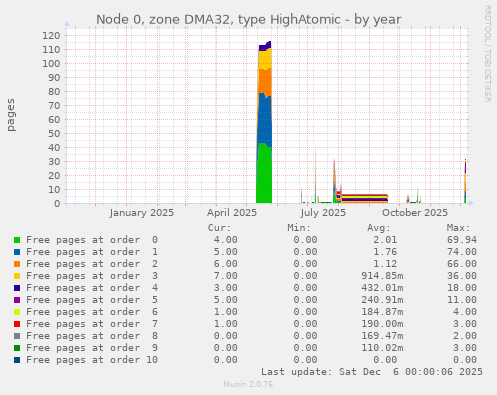
Task: Click 'Free pages at order 8' label
Action: tap(92, 336)
